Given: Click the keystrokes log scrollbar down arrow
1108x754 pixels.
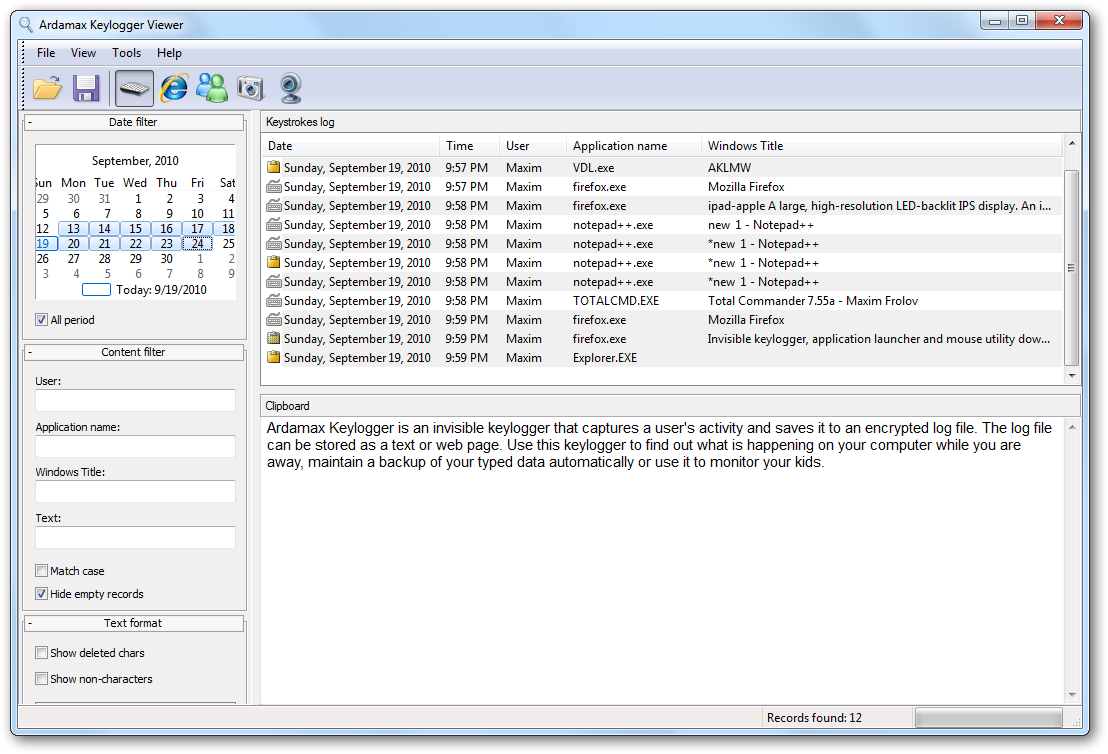Looking at the screenshot, I should 1072,375.
